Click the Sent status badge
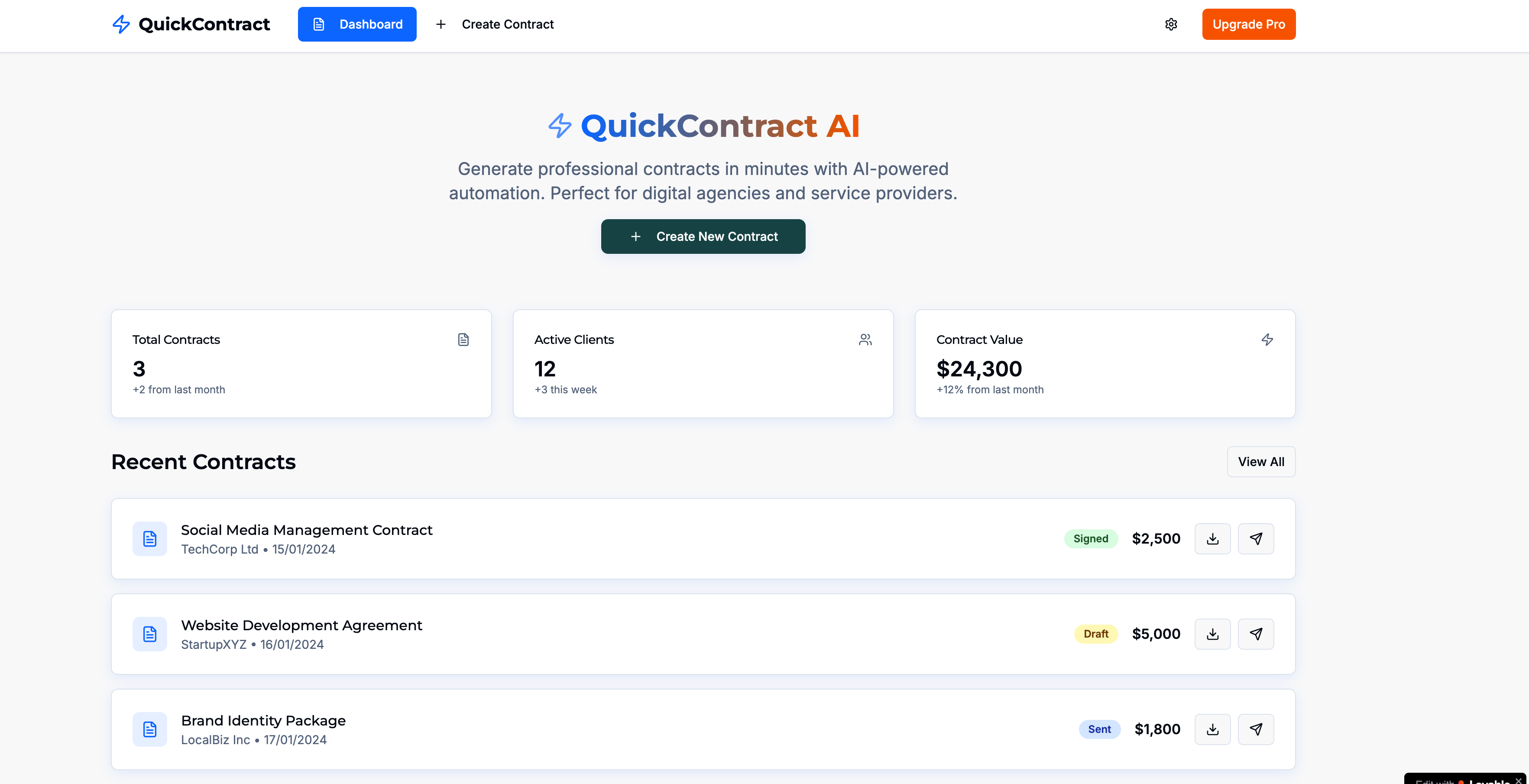Image resolution: width=1529 pixels, height=784 pixels. coord(1099,729)
